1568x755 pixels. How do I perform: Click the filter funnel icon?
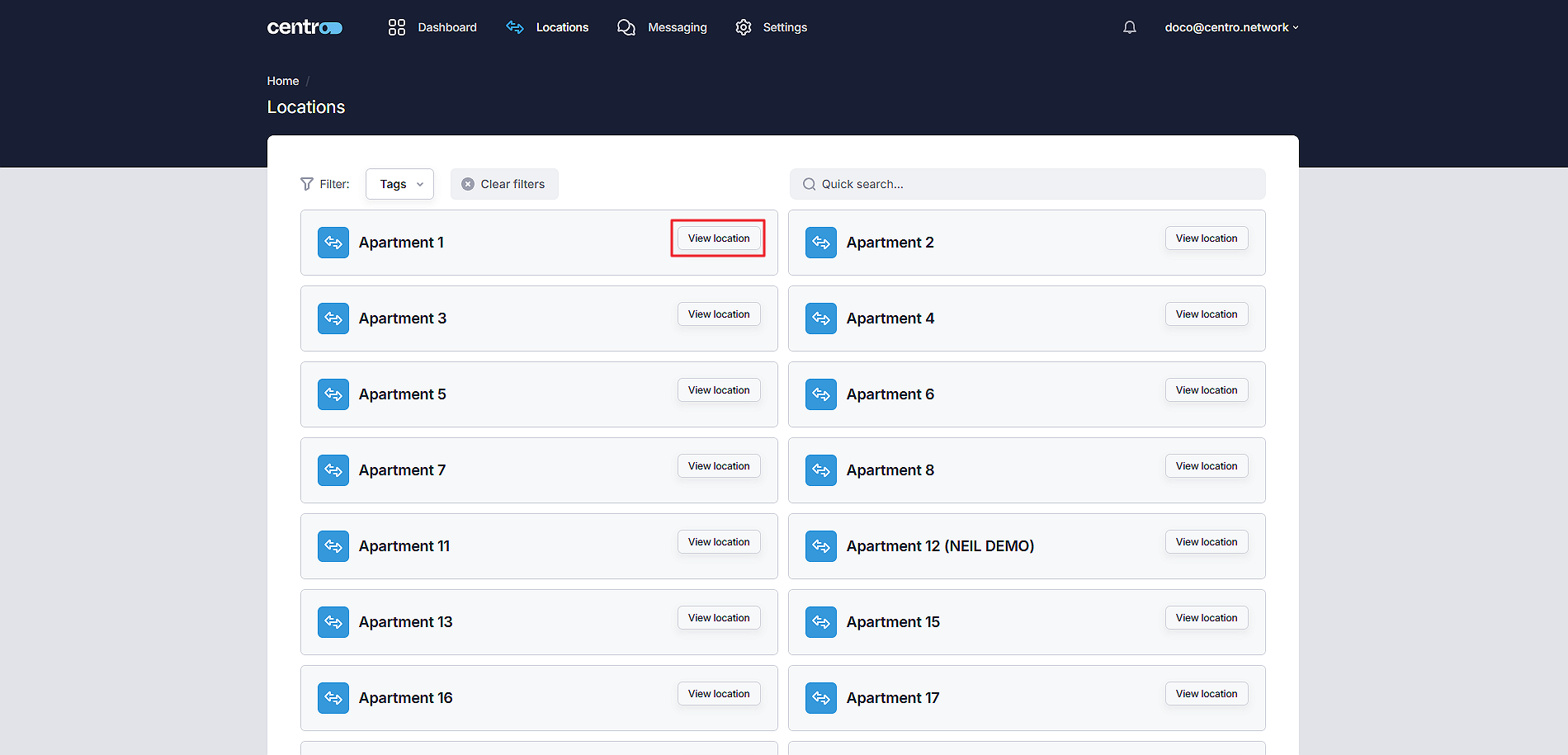pyautogui.click(x=307, y=184)
